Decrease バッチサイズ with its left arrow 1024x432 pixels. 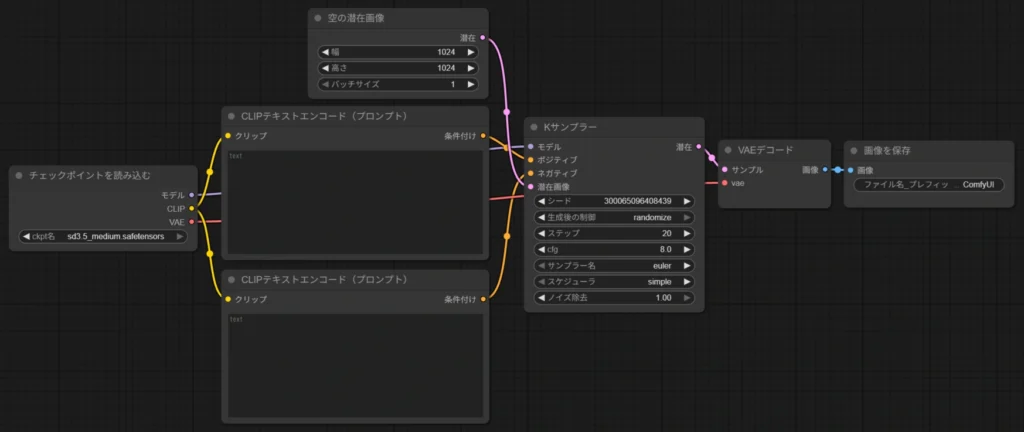point(325,85)
